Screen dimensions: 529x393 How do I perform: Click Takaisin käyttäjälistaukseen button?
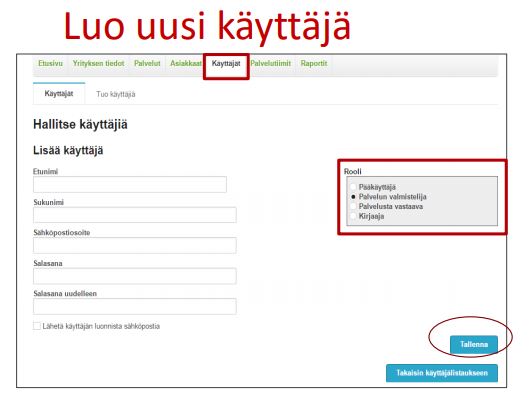point(442,373)
